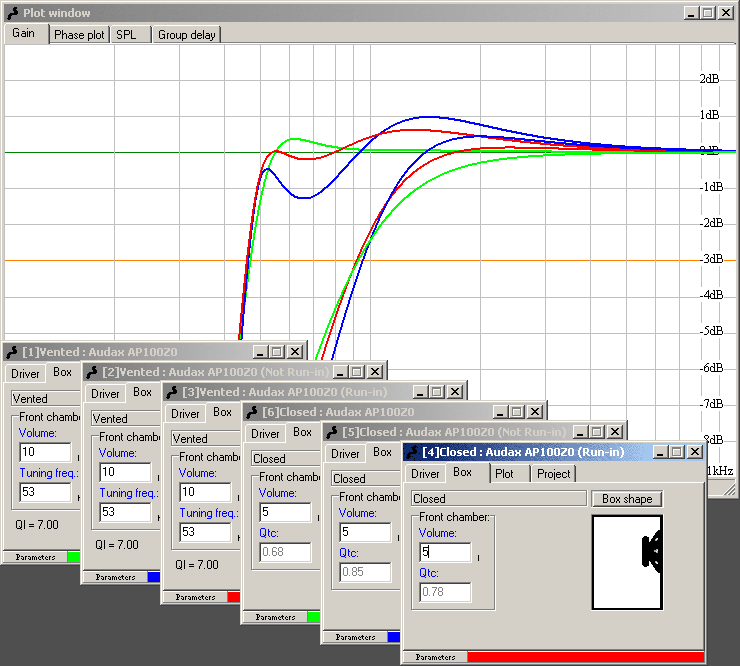Screen dimensions: 740x666
Task: Select Box tab in [4]Closed window
Action: point(467,472)
